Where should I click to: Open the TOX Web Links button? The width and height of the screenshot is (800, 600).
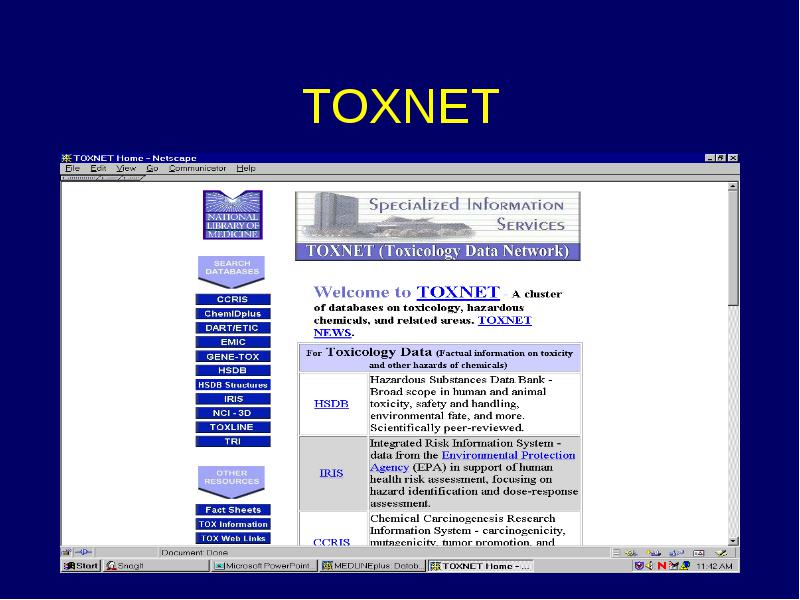(x=233, y=538)
